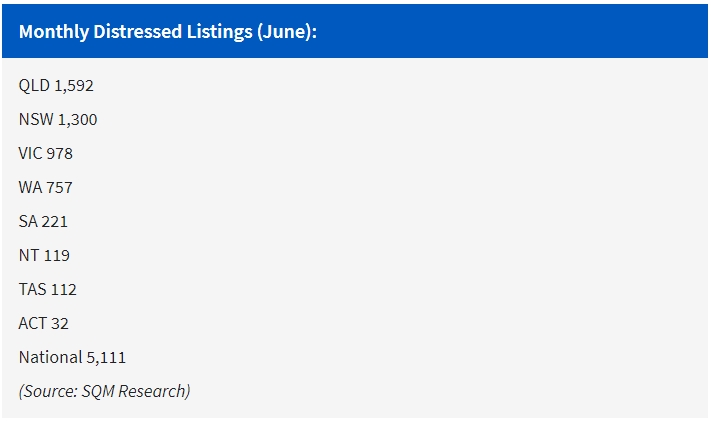Click the WA state label

[x=30, y=188]
